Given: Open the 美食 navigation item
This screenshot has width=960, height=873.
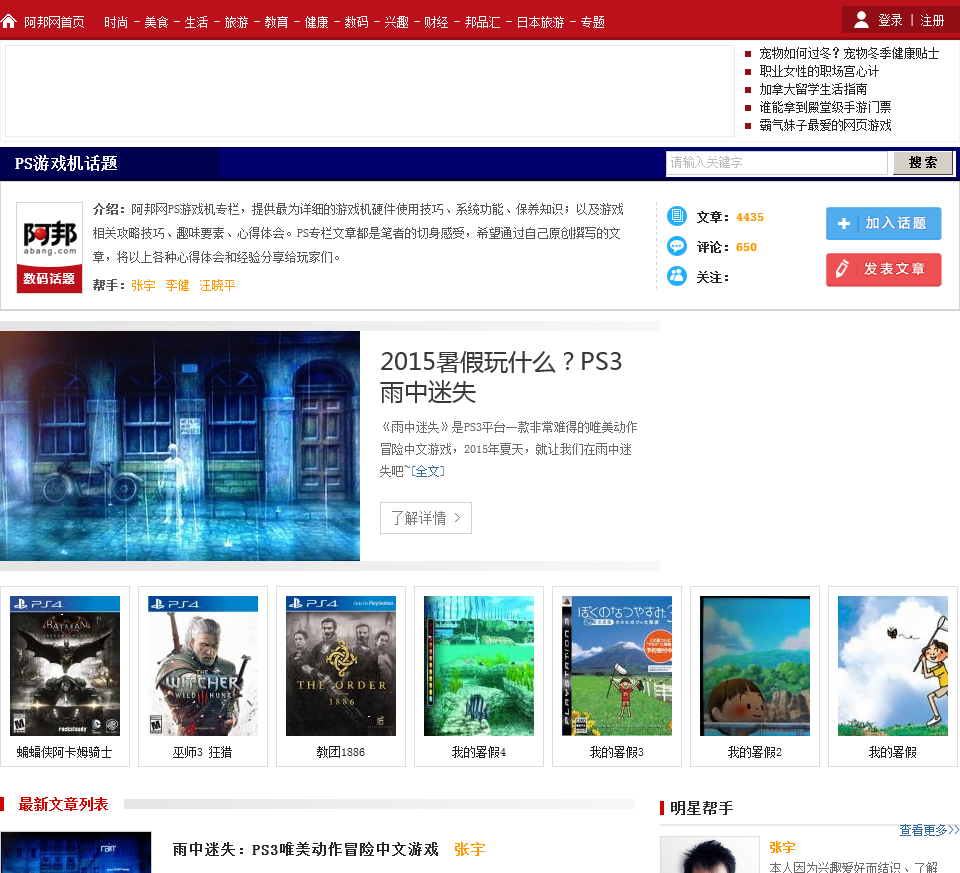Looking at the screenshot, I should pos(156,23).
